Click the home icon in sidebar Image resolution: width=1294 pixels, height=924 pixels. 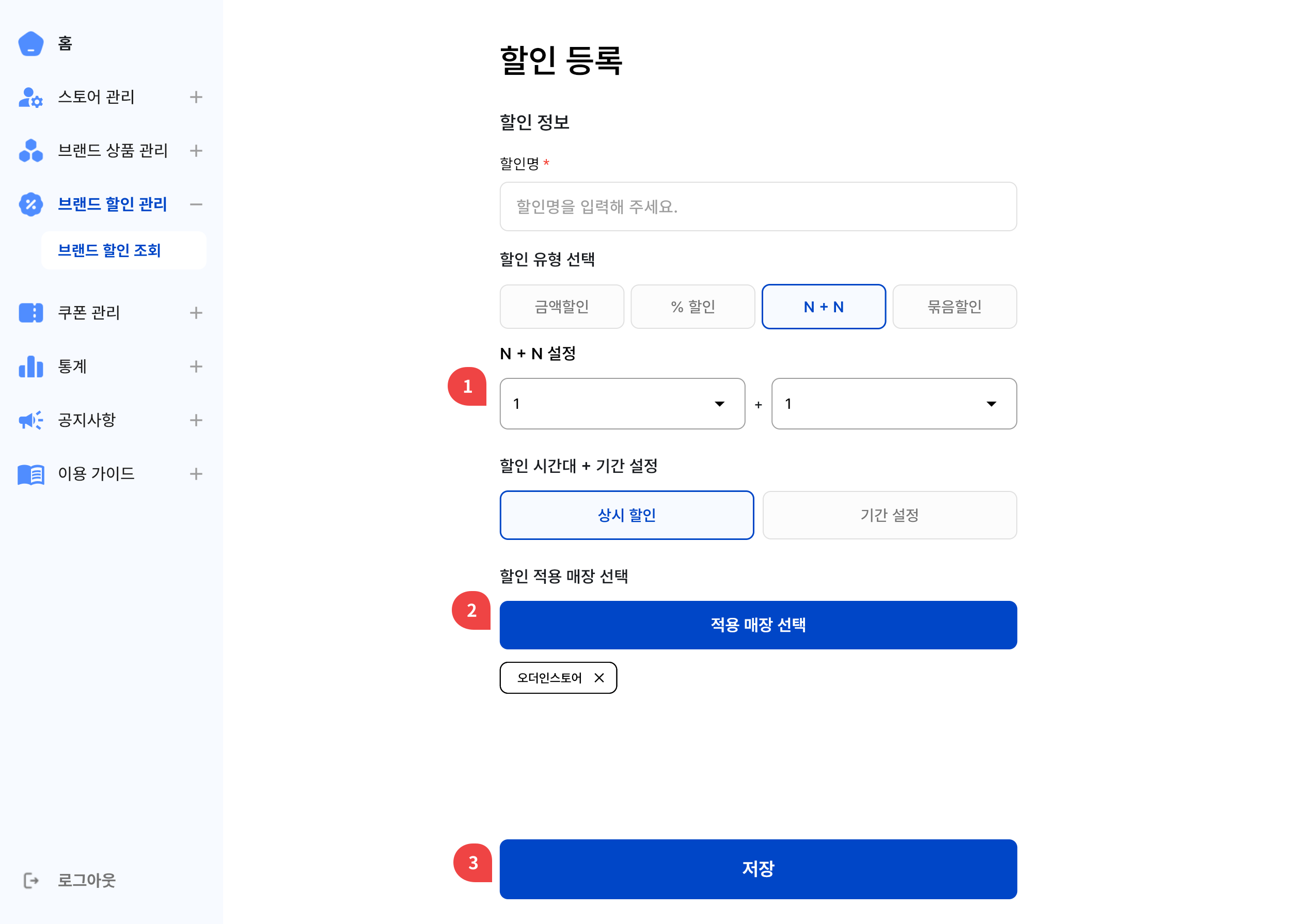click(x=31, y=44)
